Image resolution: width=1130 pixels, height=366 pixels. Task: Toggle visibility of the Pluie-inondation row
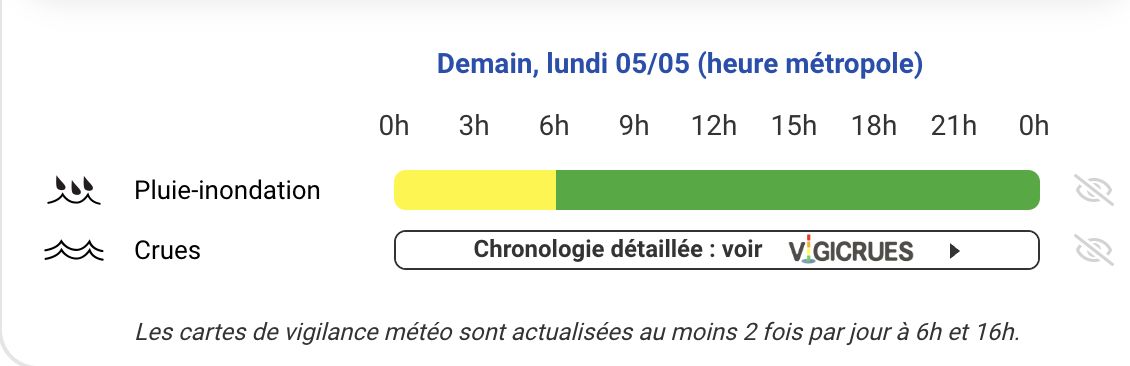pyautogui.click(x=1095, y=190)
